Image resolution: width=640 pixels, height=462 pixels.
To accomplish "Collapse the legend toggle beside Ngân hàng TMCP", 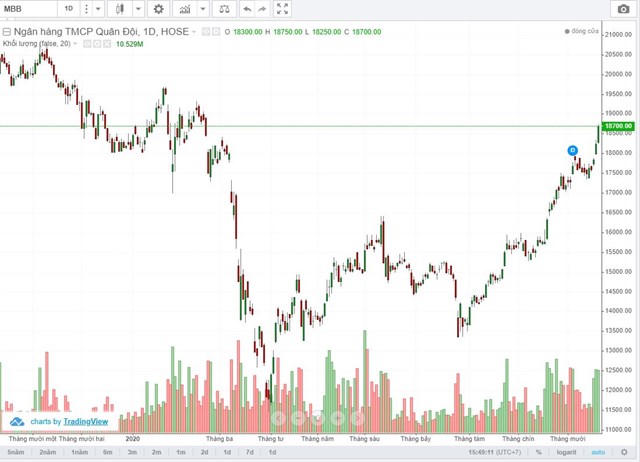I will click(x=6, y=32).
